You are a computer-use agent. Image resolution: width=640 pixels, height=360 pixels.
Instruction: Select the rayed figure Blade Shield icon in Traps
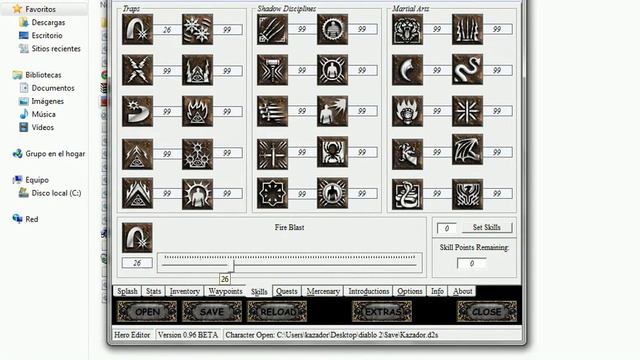pos(198,194)
